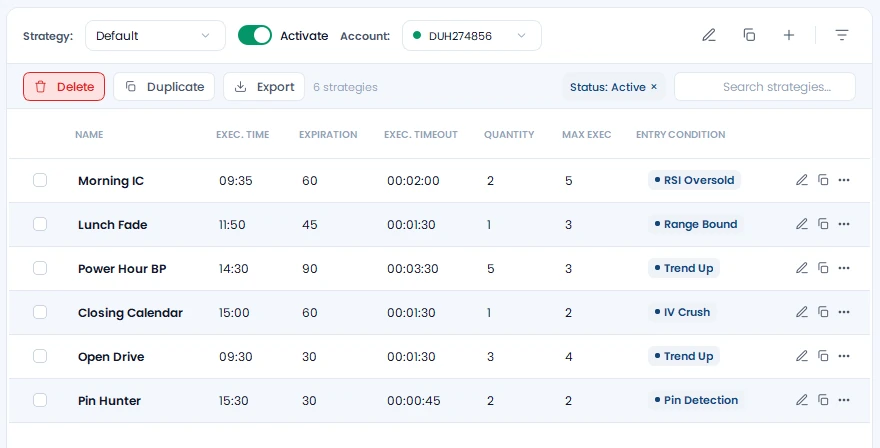This screenshot has height=448, width=880.
Task: Tick the Open Drive row checkbox
Action: 40,356
